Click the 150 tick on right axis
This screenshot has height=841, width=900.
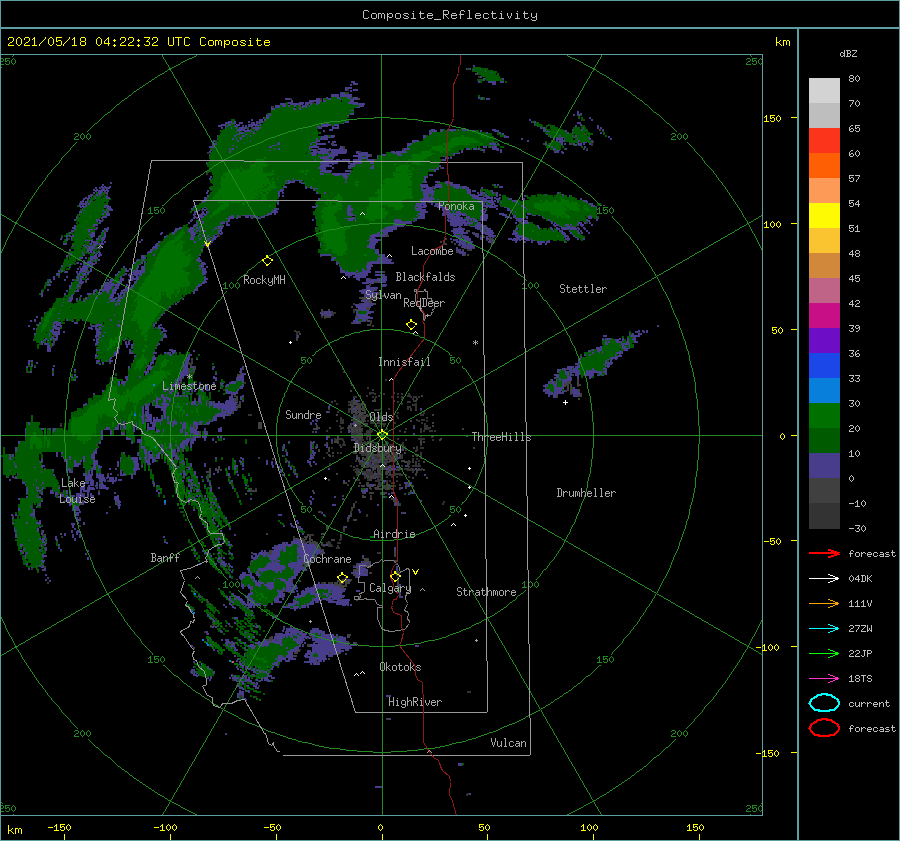pyautogui.click(x=772, y=118)
